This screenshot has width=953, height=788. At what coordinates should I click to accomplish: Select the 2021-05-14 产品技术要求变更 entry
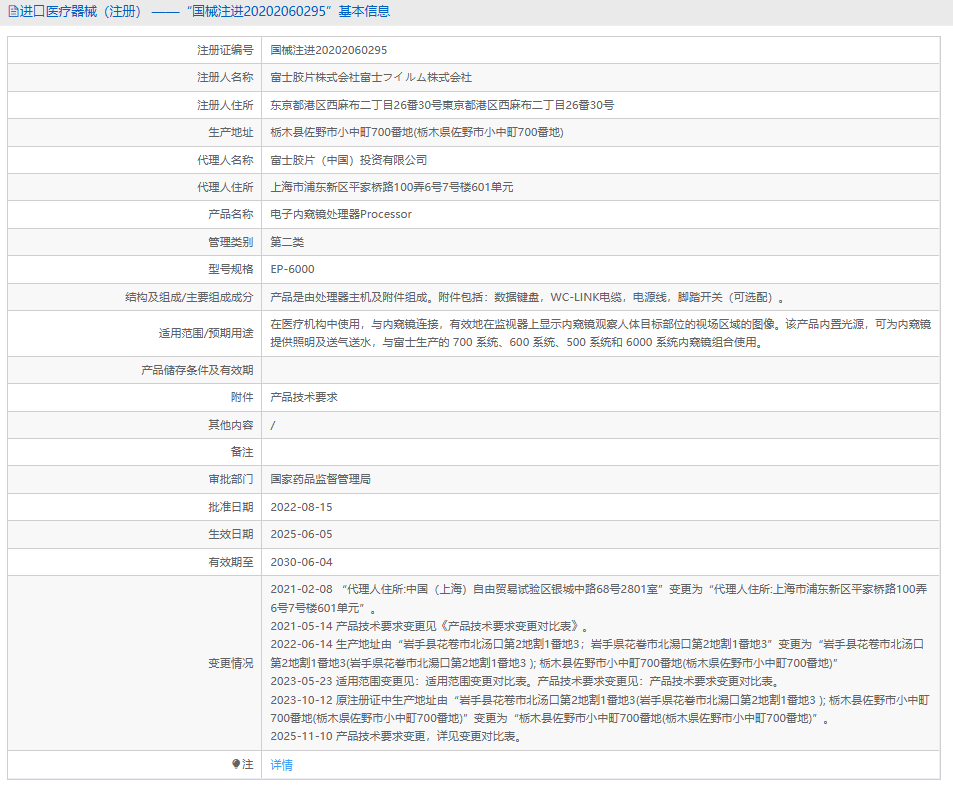click(x=430, y=626)
